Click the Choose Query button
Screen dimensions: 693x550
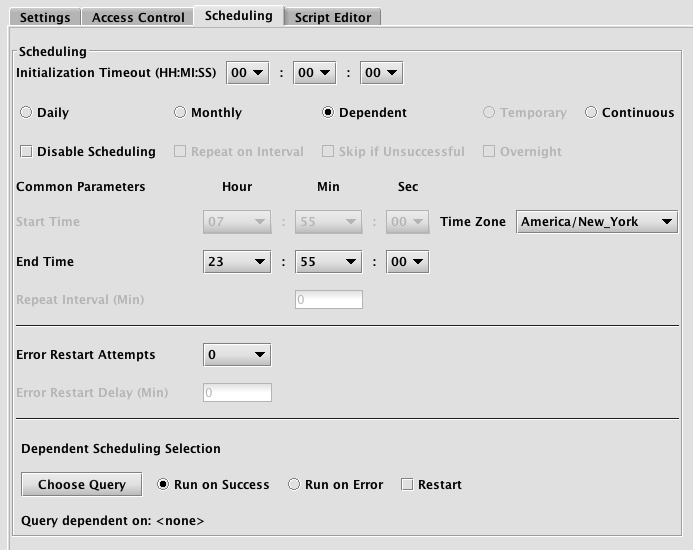point(82,485)
